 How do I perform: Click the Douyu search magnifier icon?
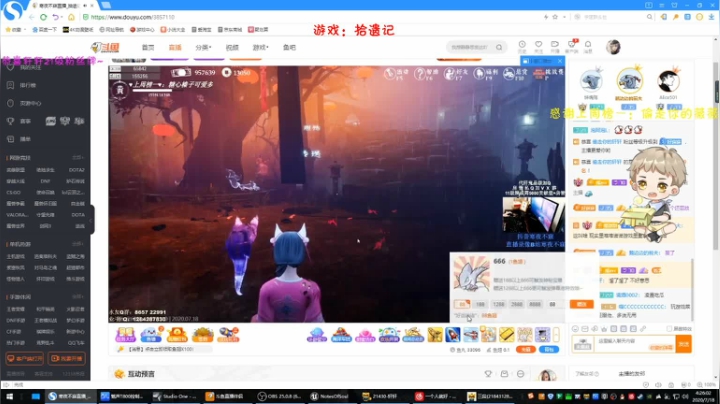click(499, 47)
